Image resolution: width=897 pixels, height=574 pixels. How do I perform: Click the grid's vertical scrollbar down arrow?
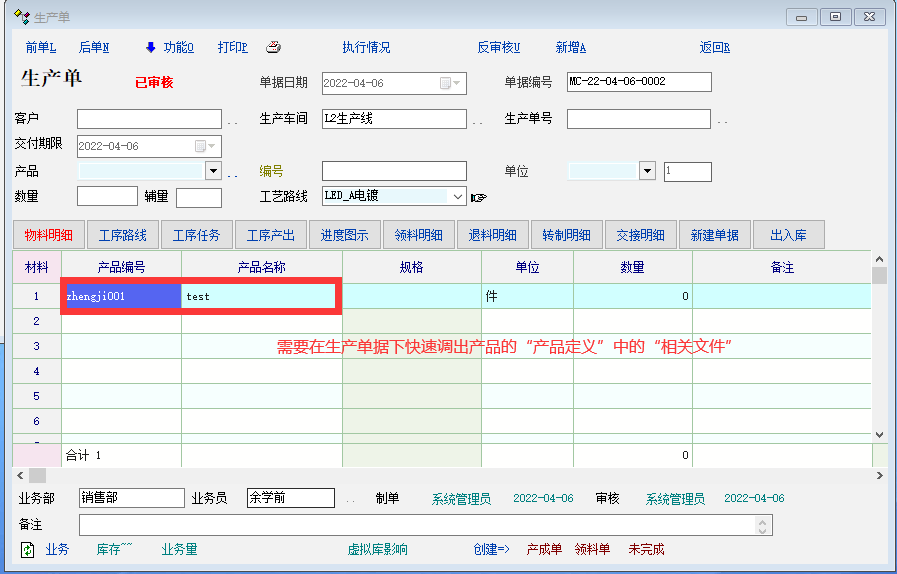pos(879,435)
